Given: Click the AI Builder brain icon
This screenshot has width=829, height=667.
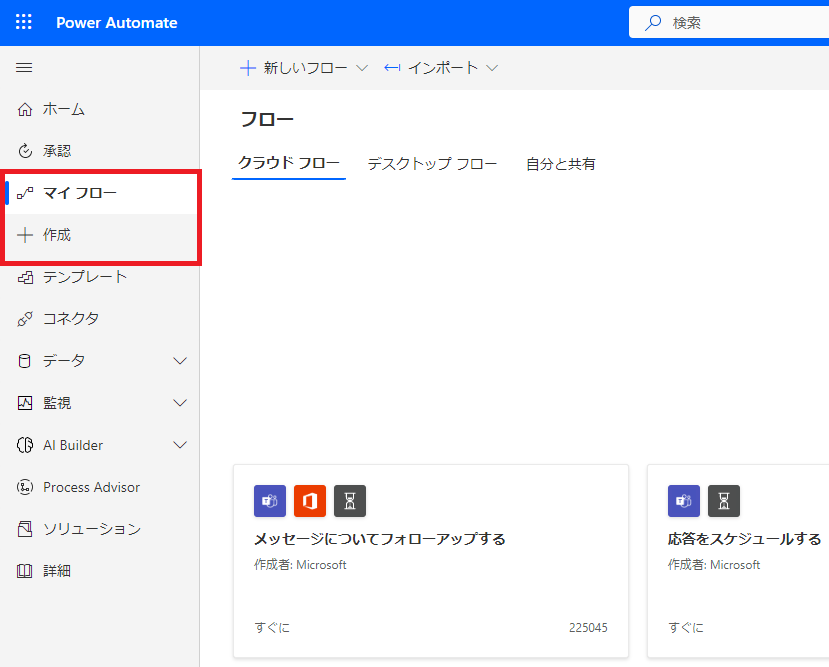Looking at the screenshot, I should coord(25,445).
